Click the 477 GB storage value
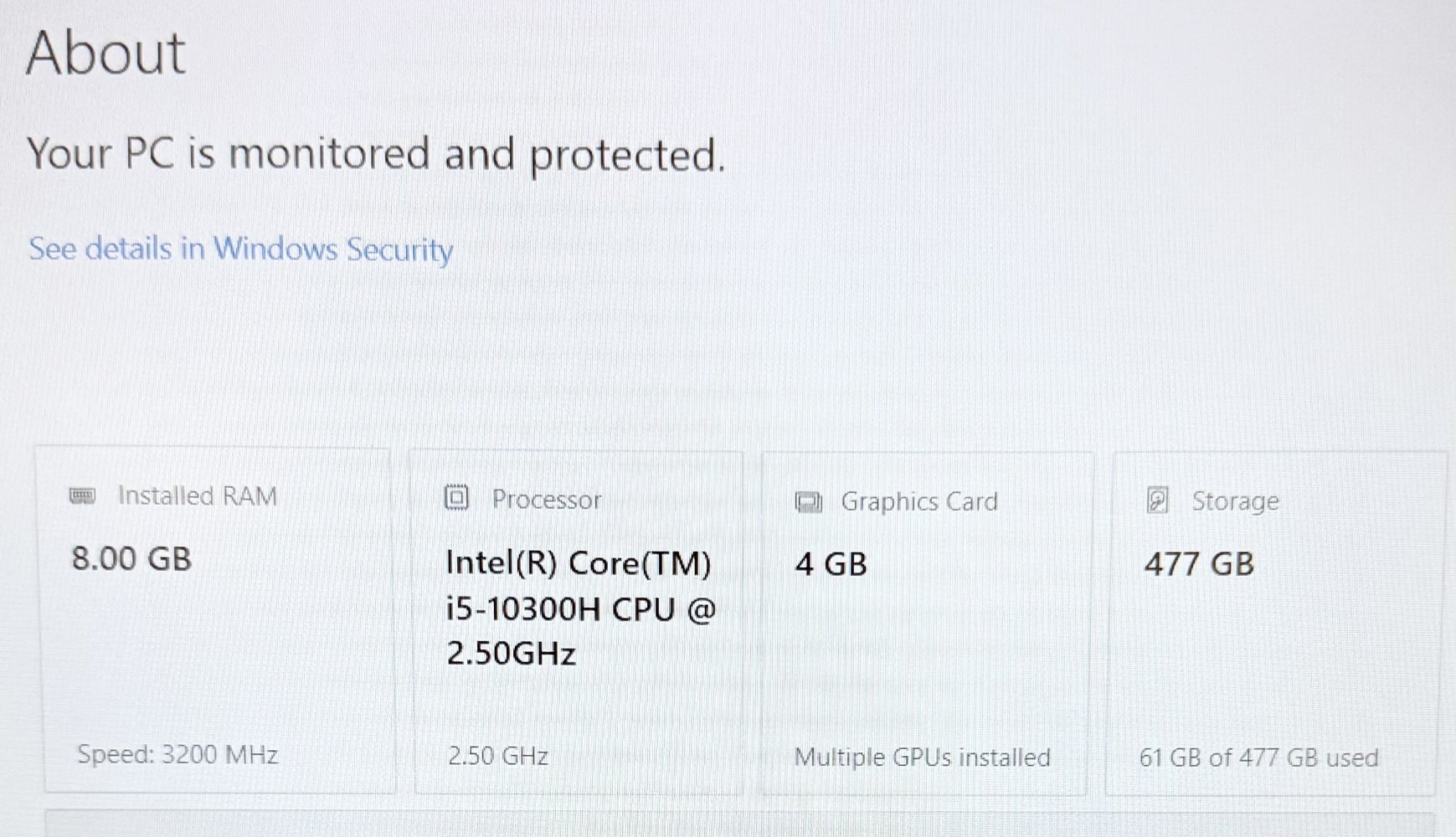Image resolution: width=1456 pixels, height=837 pixels. coord(1199,564)
